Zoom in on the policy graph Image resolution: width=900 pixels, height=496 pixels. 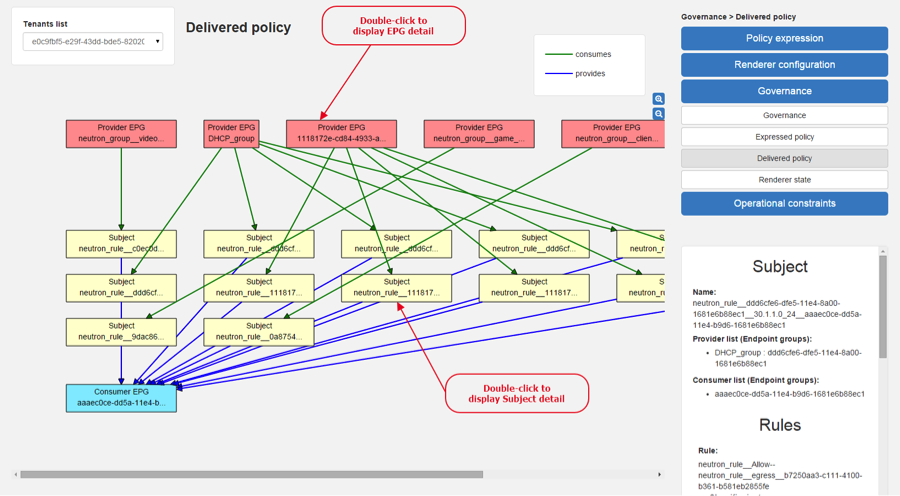point(658,99)
